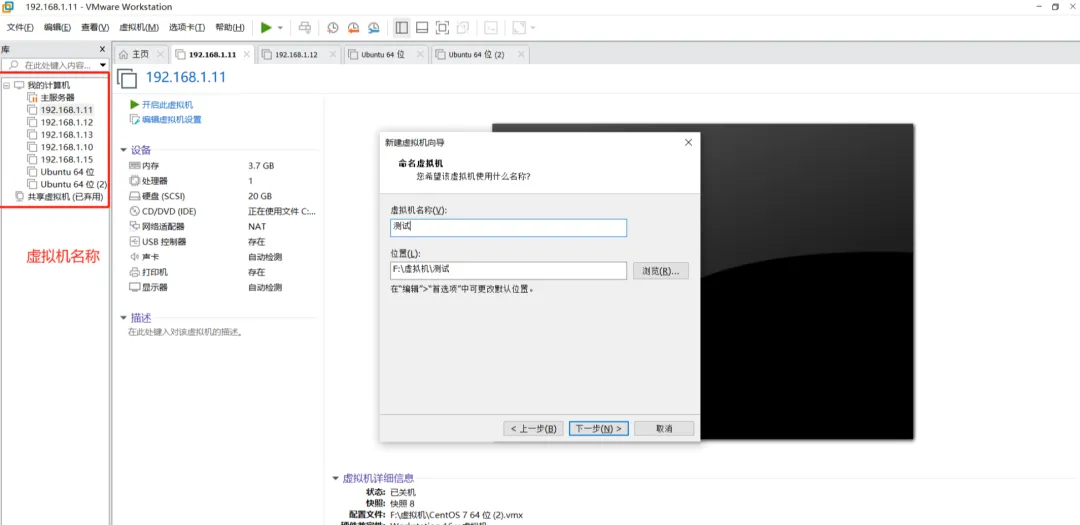Viewport: 1080px width, 525px height.
Task: Close the 192.168.1.12 tab
Action: coord(333,54)
